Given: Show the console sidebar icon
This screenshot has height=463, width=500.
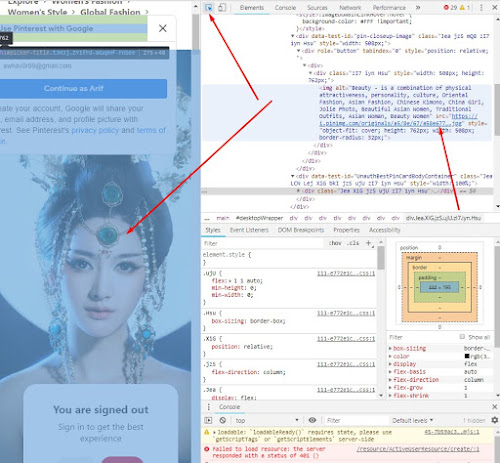Looking at the screenshot, I should [x=208, y=420].
